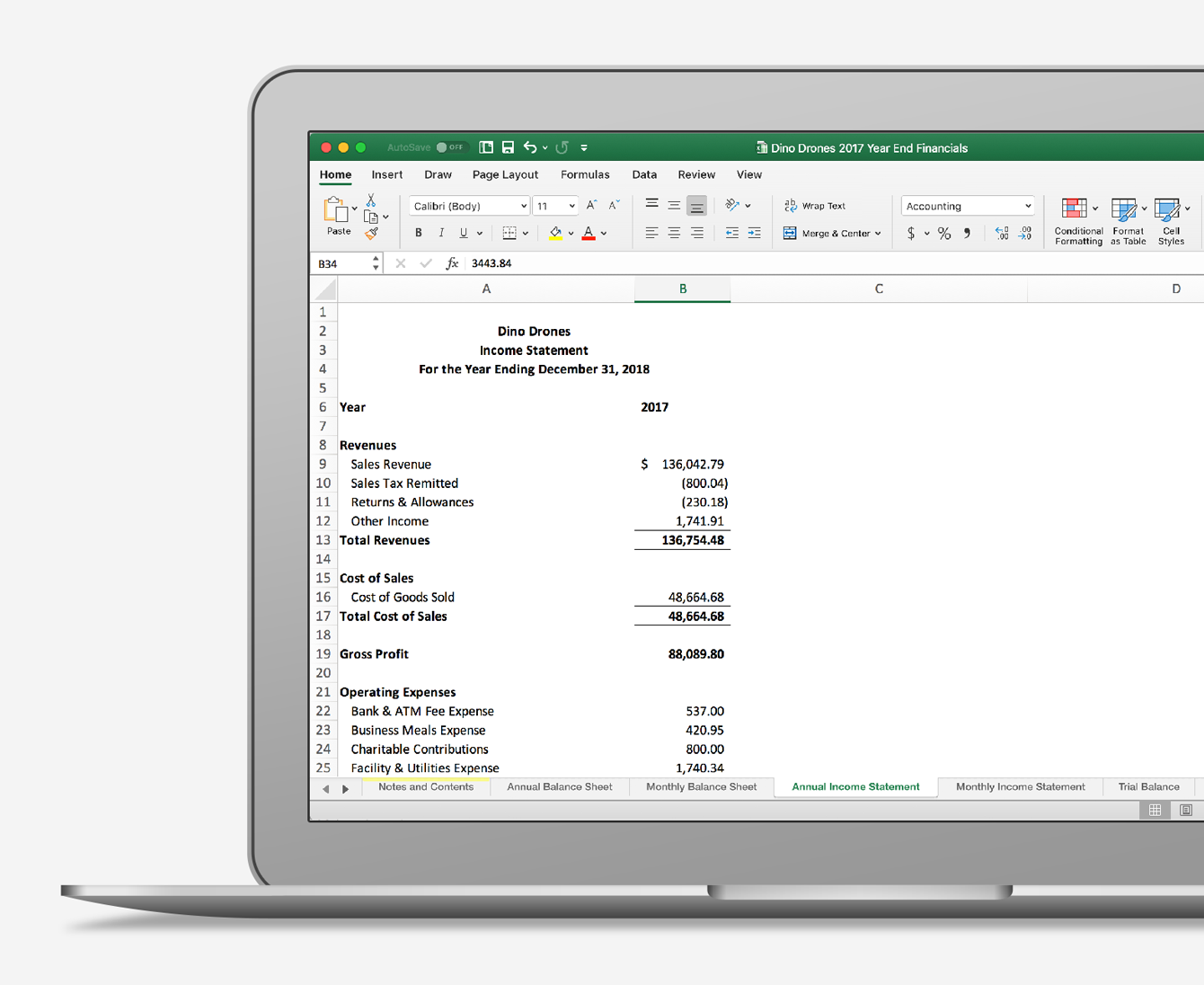Click the Wrap Text icon
Viewport: 1204px width, 985px height.
click(815, 205)
